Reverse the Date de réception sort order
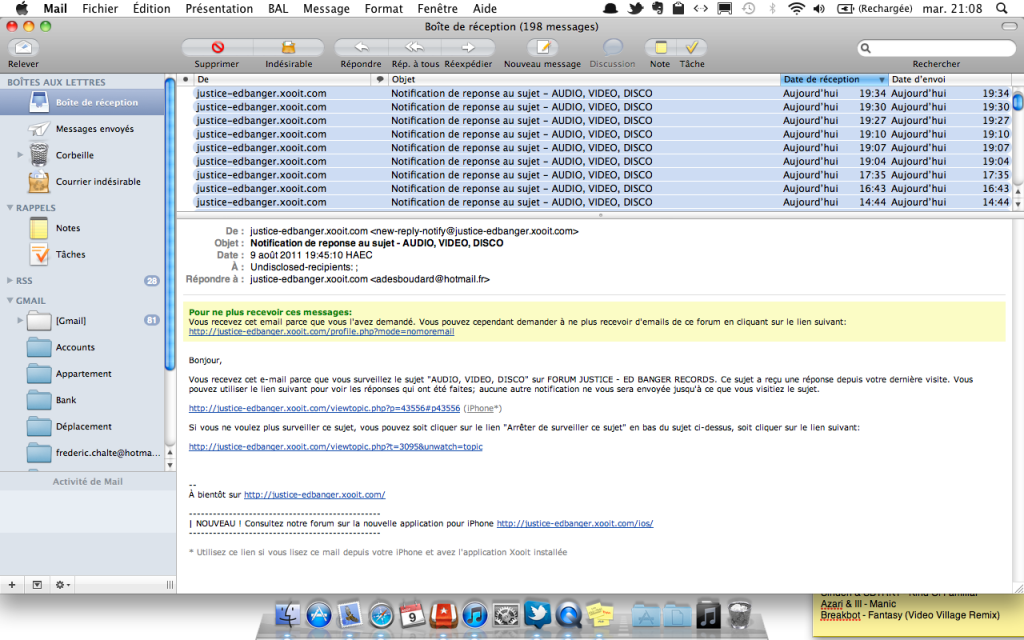The image size is (1024, 640). click(834, 80)
